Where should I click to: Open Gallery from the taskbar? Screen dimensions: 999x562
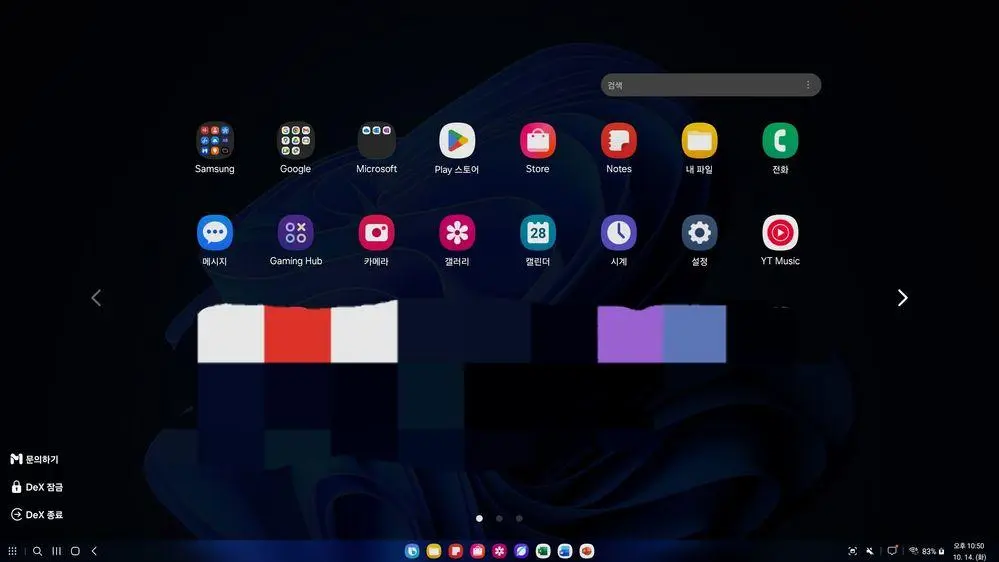(x=500, y=551)
